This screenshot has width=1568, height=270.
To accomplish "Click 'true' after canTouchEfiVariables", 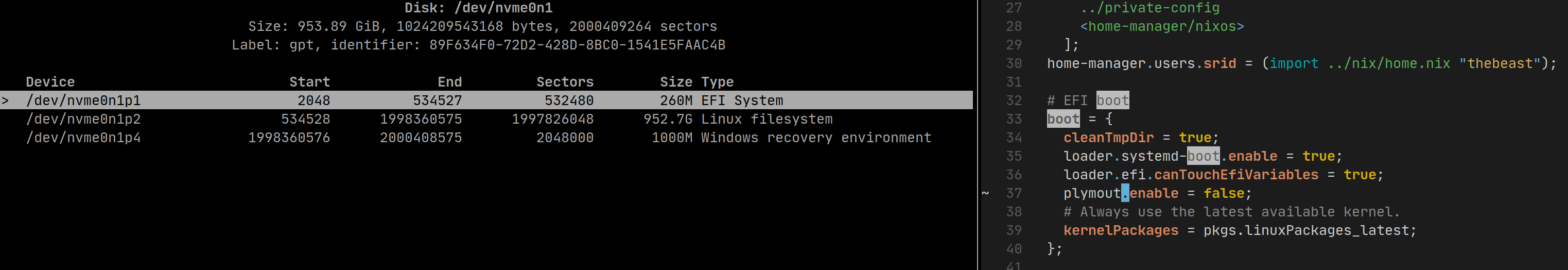I will 1359,175.
